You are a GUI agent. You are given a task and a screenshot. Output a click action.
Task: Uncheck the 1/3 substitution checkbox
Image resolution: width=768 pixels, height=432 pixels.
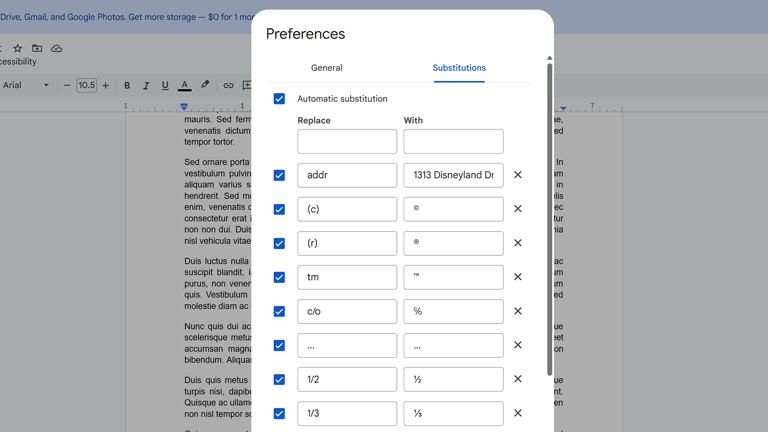point(279,413)
